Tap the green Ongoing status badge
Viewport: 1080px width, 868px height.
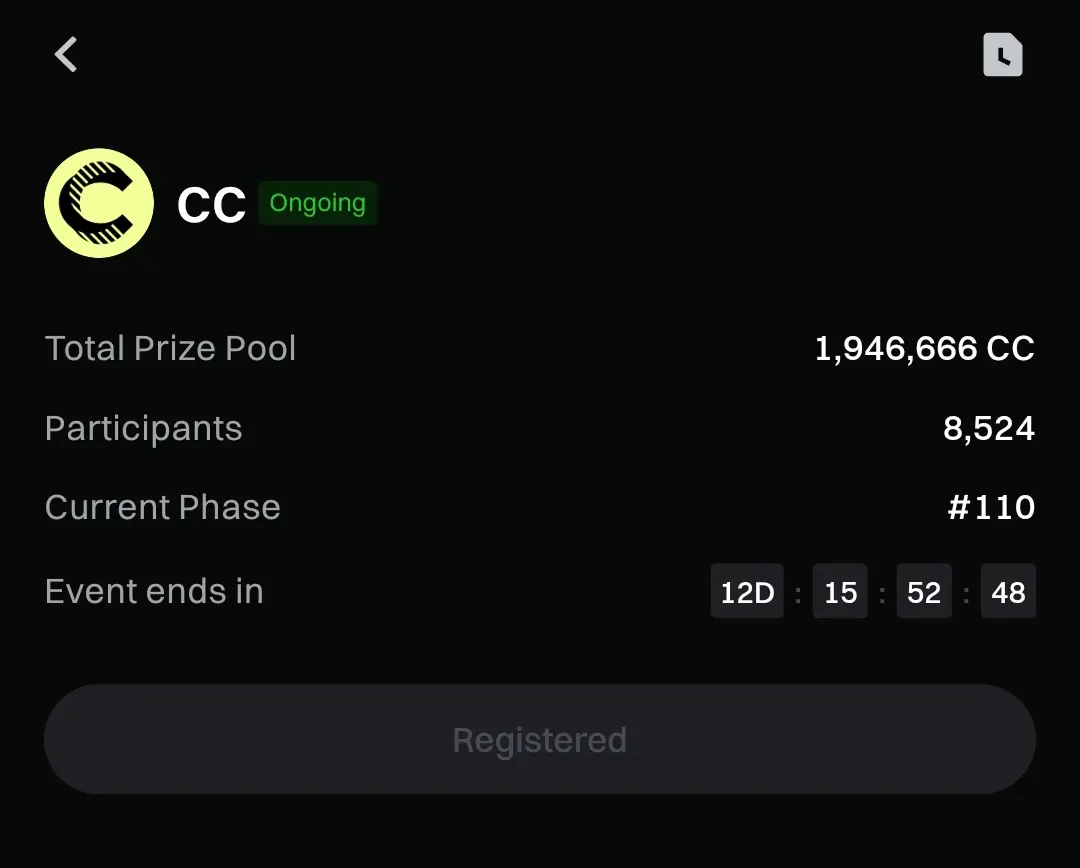pyautogui.click(x=318, y=203)
